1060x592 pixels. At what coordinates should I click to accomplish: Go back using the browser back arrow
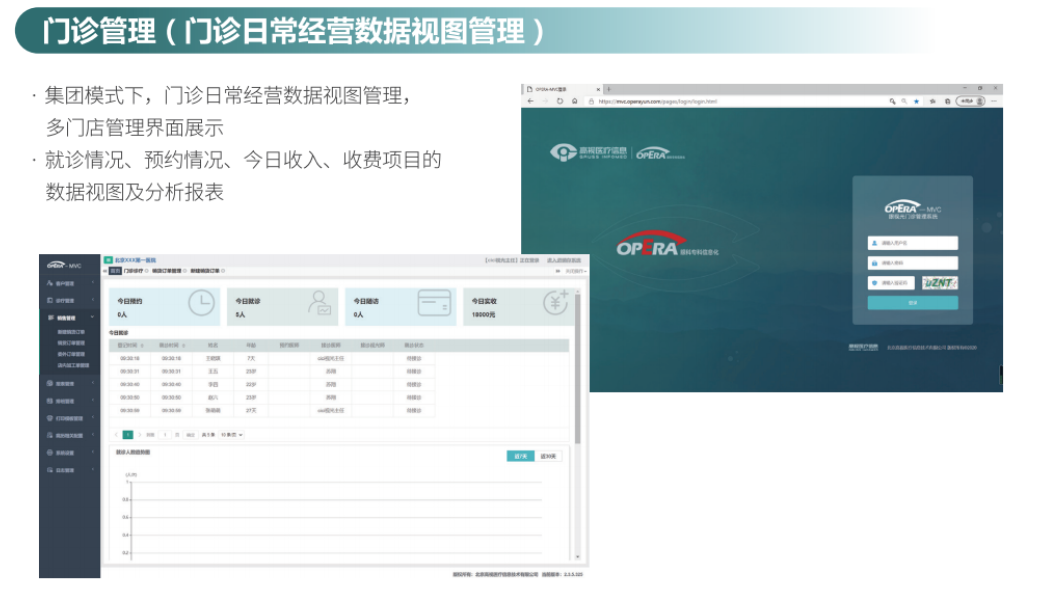[x=531, y=101]
